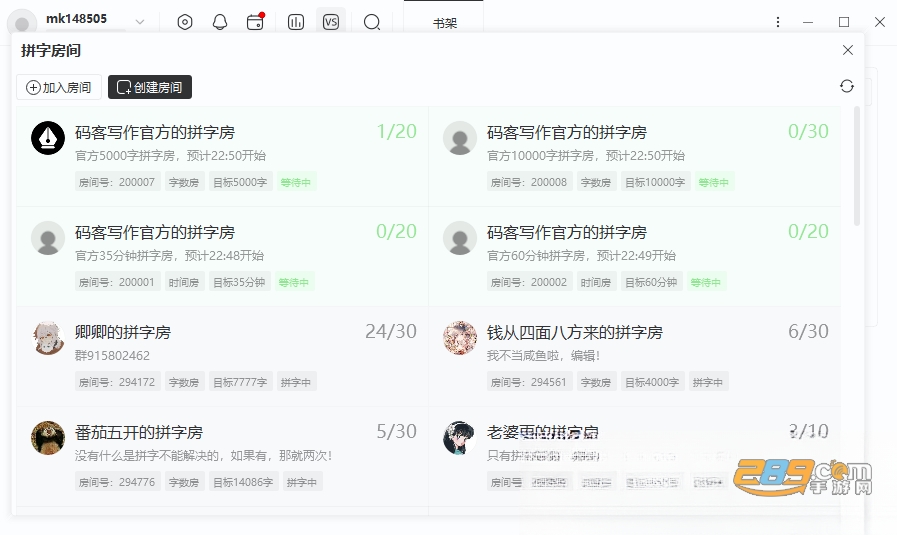This screenshot has height=535, width=897.
Task: Click 卿卿的拼字房 avatar
Action: [47, 338]
